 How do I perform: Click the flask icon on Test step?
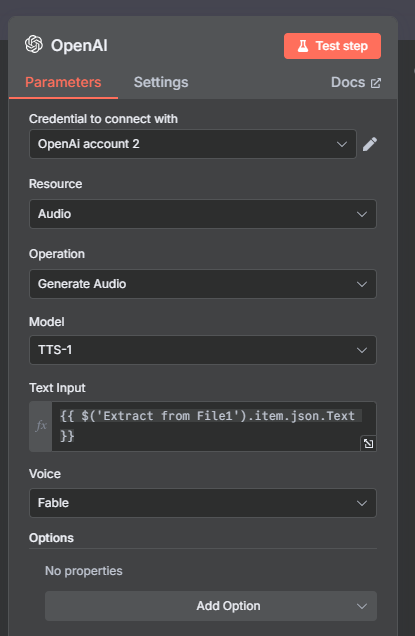(x=303, y=46)
